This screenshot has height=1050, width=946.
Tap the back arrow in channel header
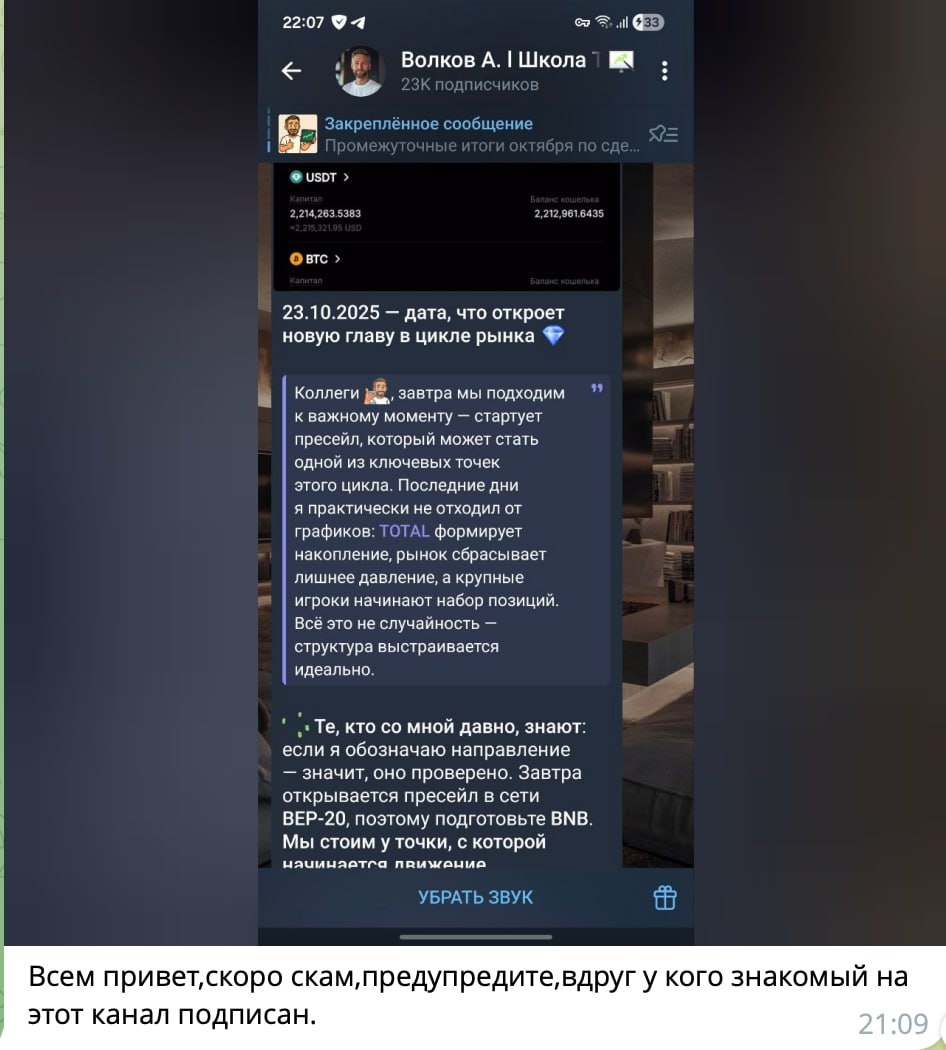coord(291,70)
